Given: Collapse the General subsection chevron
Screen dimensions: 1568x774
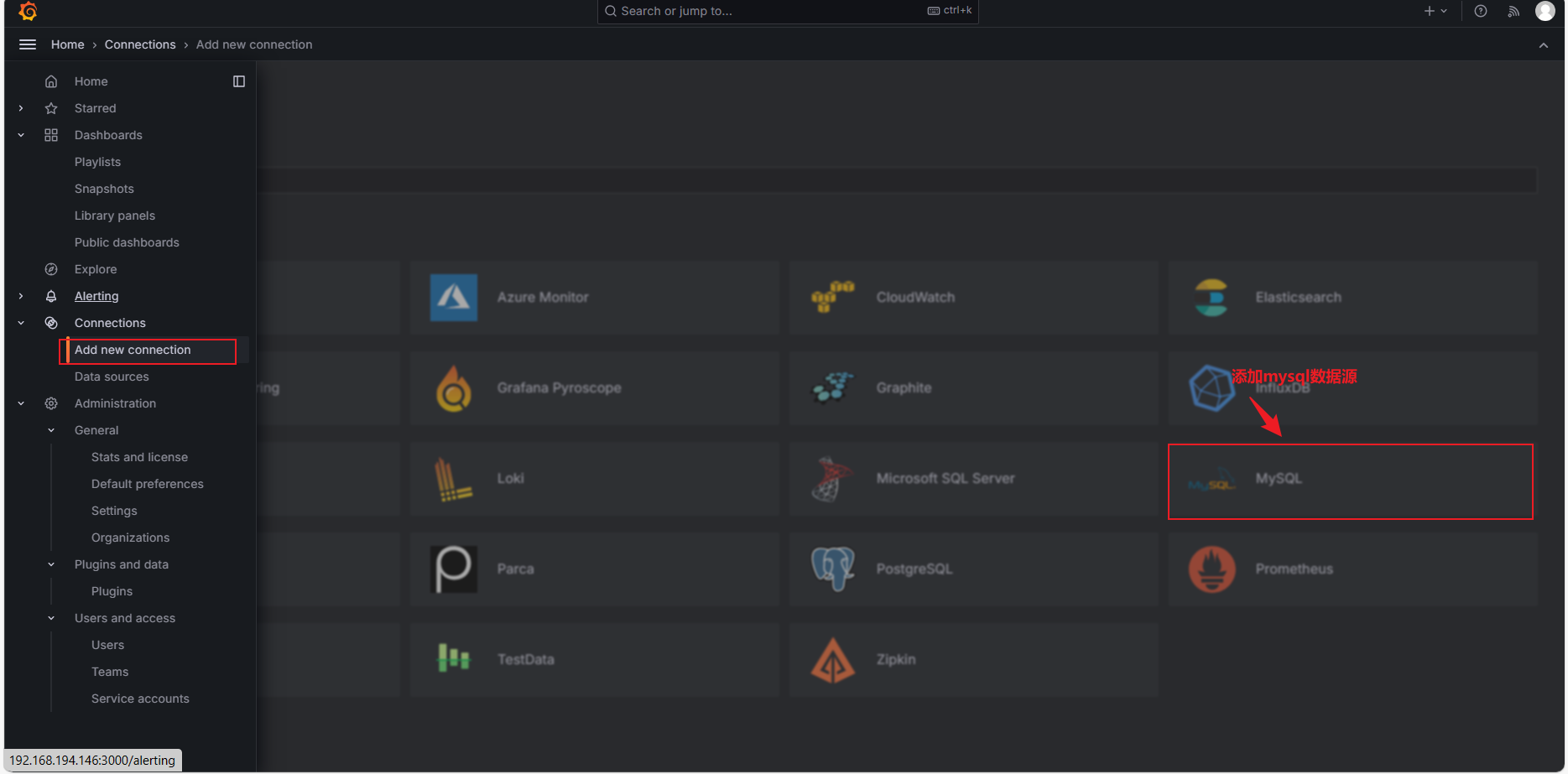Looking at the screenshot, I should click(x=51, y=430).
